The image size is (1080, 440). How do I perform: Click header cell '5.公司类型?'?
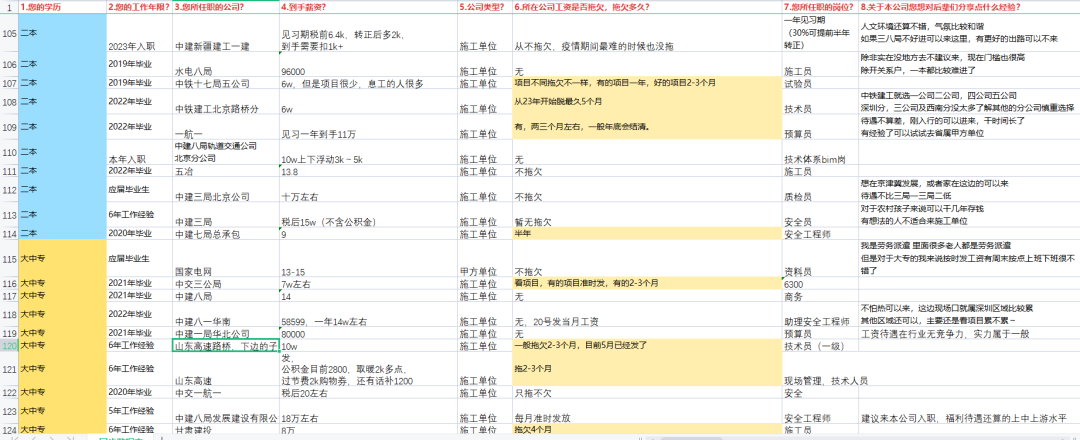tap(484, 7)
